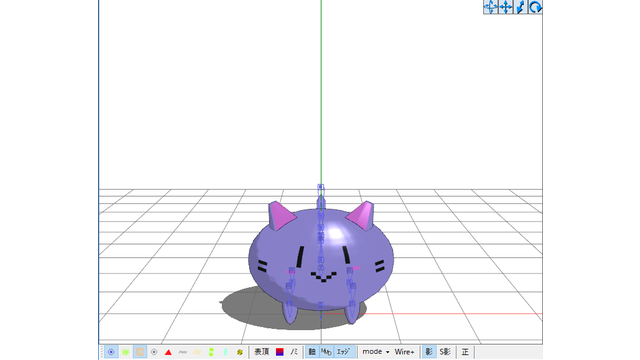Viewport: 640px width, 360px height.
Task: Toggle the MMD-style display button
Action: point(327,352)
